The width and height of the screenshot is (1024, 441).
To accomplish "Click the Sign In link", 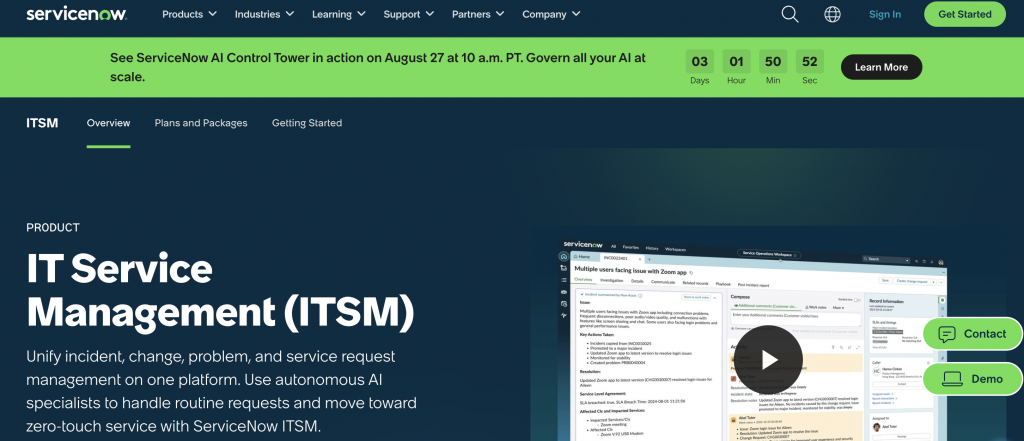I will (x=885, y=14).
